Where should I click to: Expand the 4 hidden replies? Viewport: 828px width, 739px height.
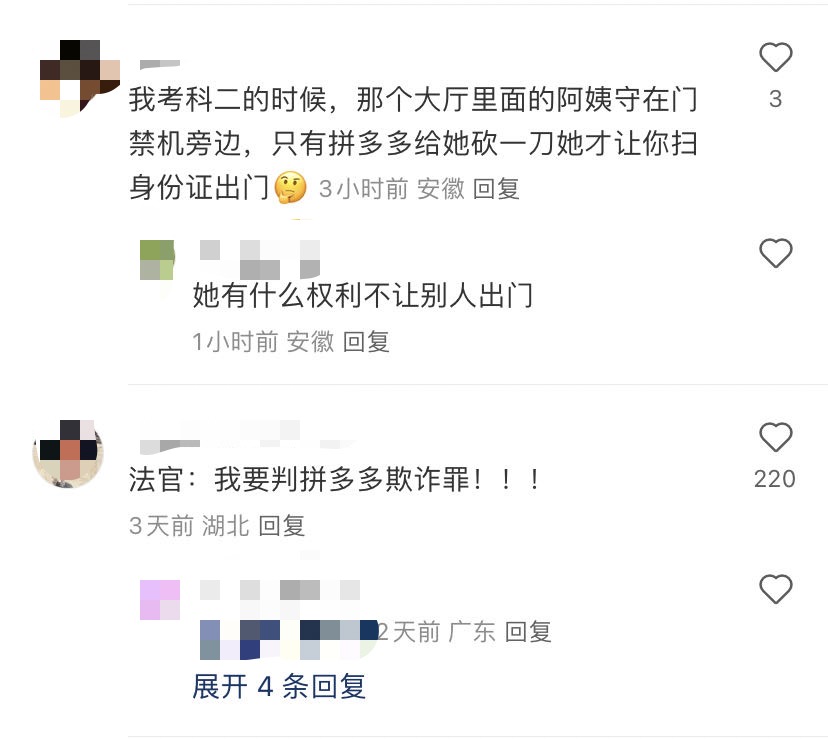[279, 687]
